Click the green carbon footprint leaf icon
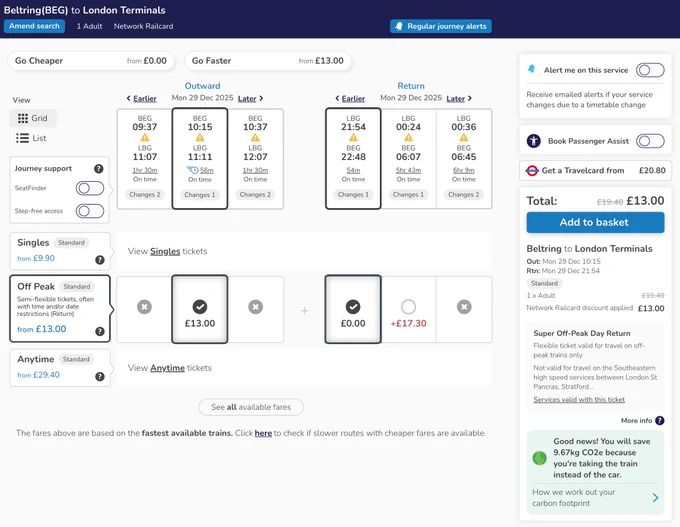680x527 pixels. point(539,458)
